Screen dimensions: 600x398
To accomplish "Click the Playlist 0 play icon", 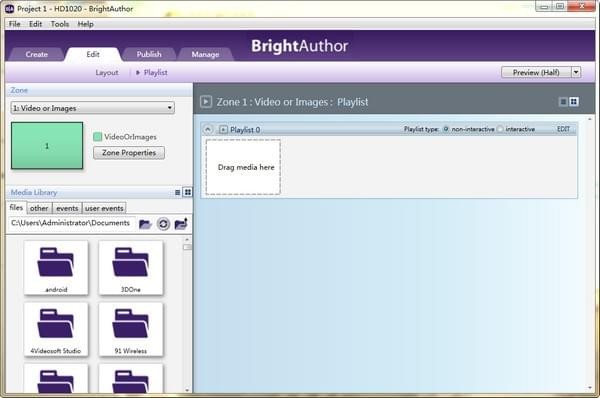I will click(223, 130).
